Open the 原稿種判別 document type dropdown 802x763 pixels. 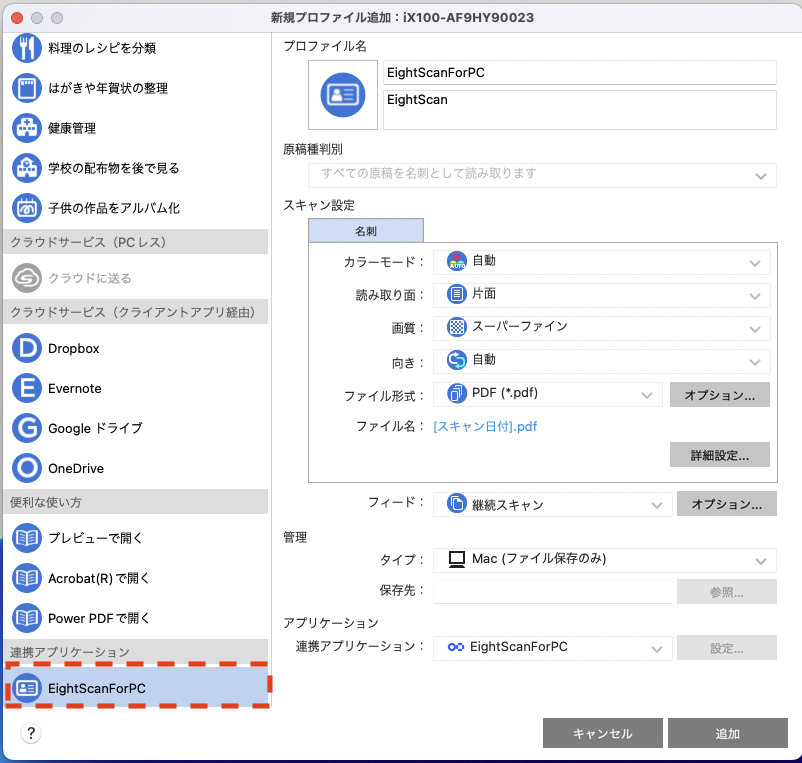(x=542, y=175)
